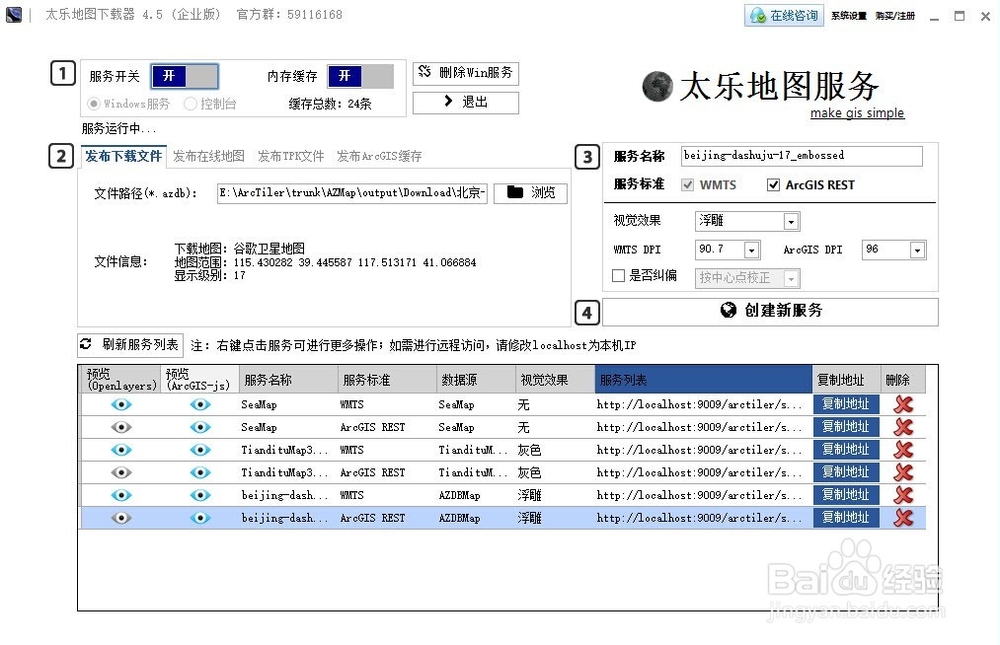Preview TiandituMap3 WMTS in ArcGIS-js

click(x=200, y=450)
